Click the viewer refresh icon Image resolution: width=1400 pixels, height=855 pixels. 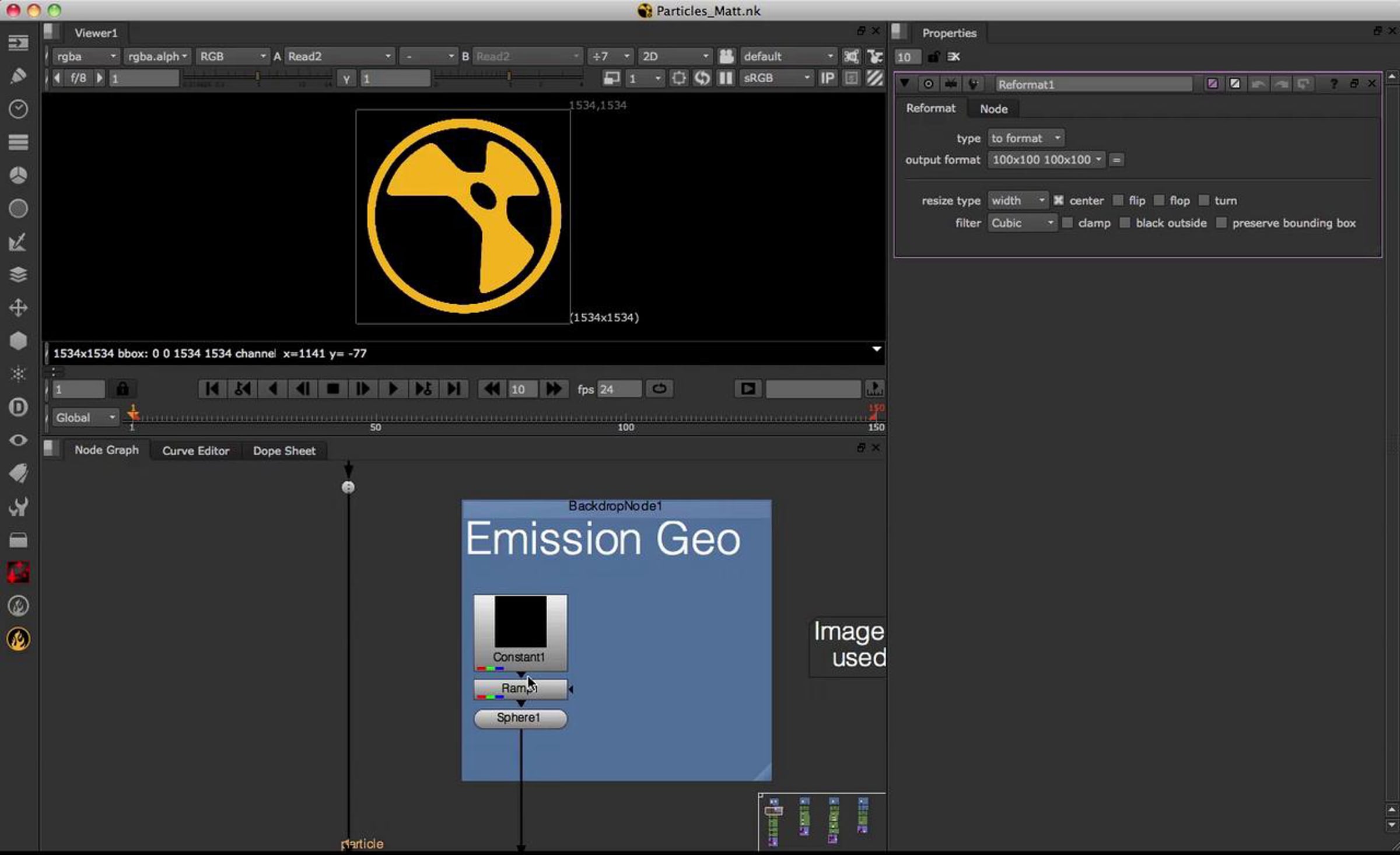pos(702,78)
